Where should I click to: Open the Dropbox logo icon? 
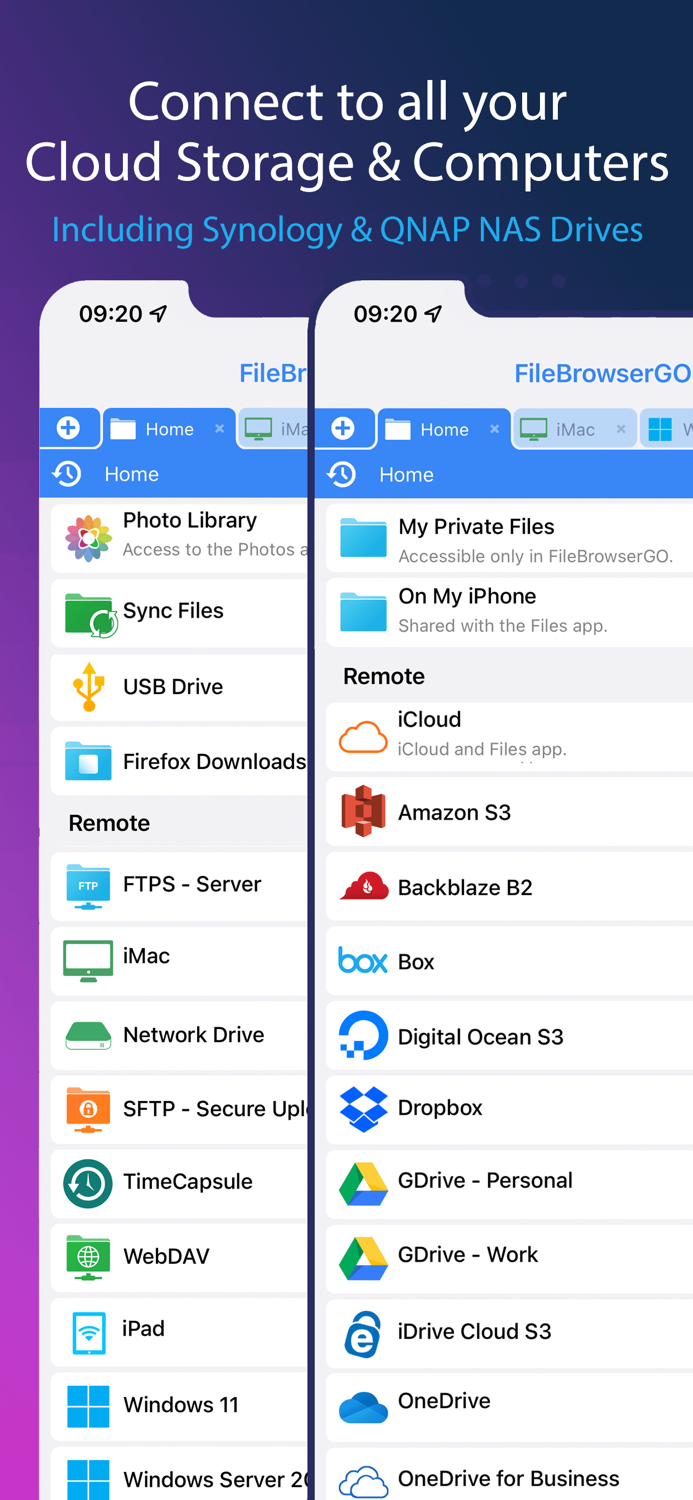(363, 1108)
